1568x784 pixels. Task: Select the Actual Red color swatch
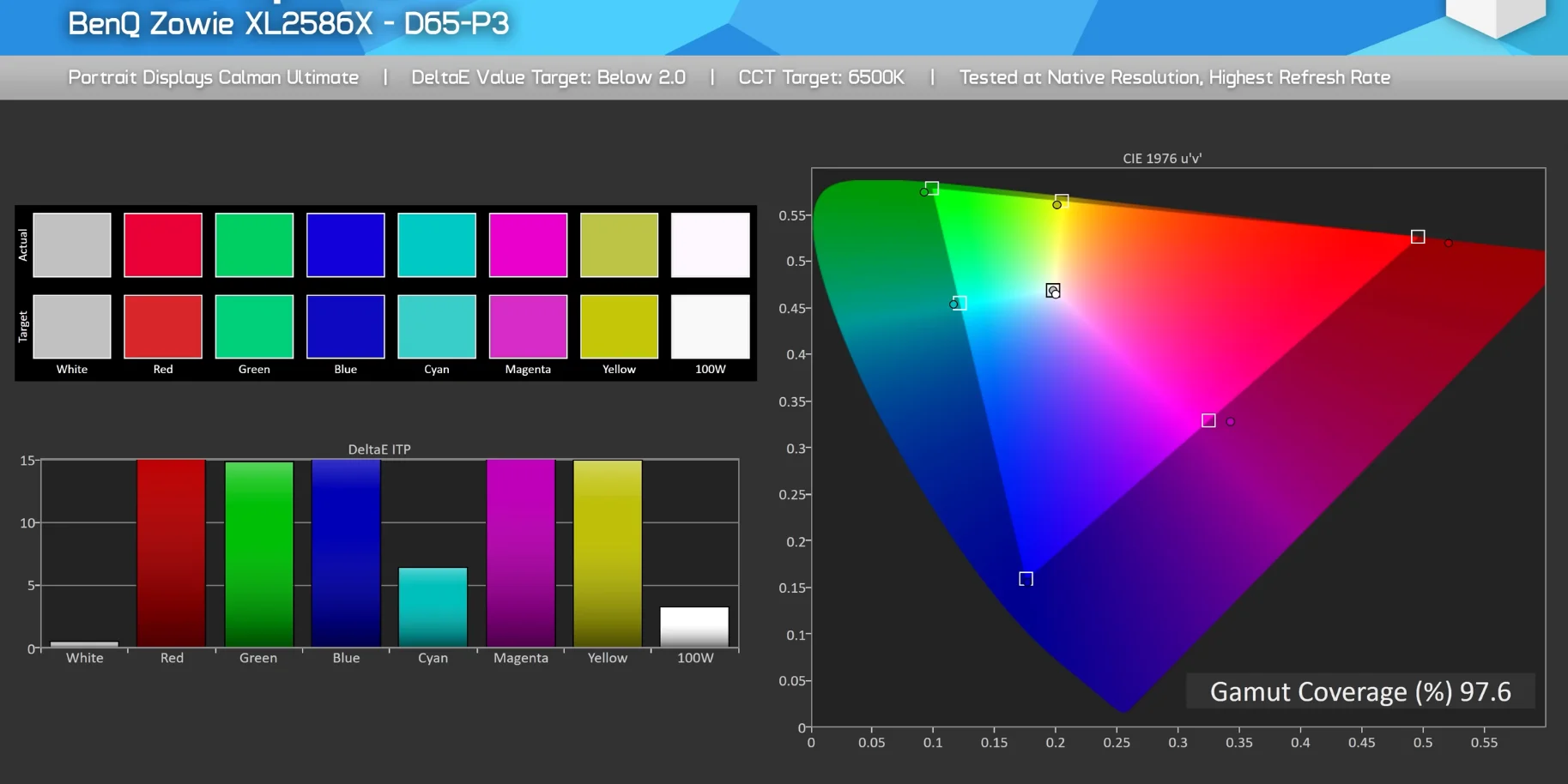(163, 245)
